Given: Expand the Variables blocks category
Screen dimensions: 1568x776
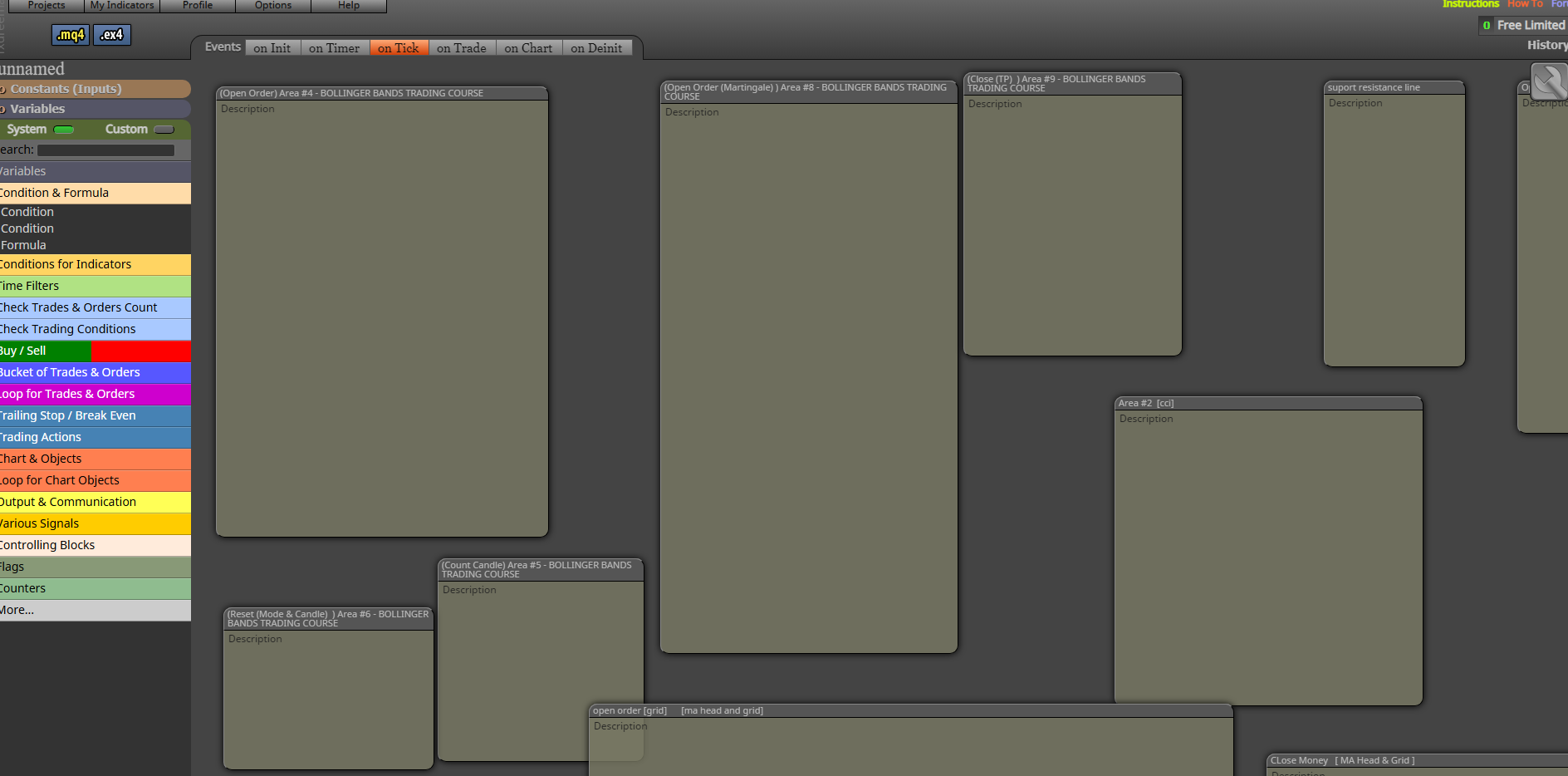Looking at the screenshot, I should [x=95, y=171].
